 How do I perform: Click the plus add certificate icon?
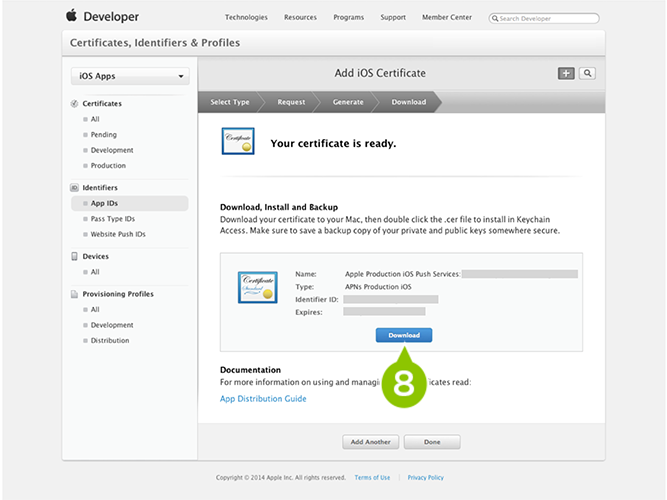tap(566, 73)
